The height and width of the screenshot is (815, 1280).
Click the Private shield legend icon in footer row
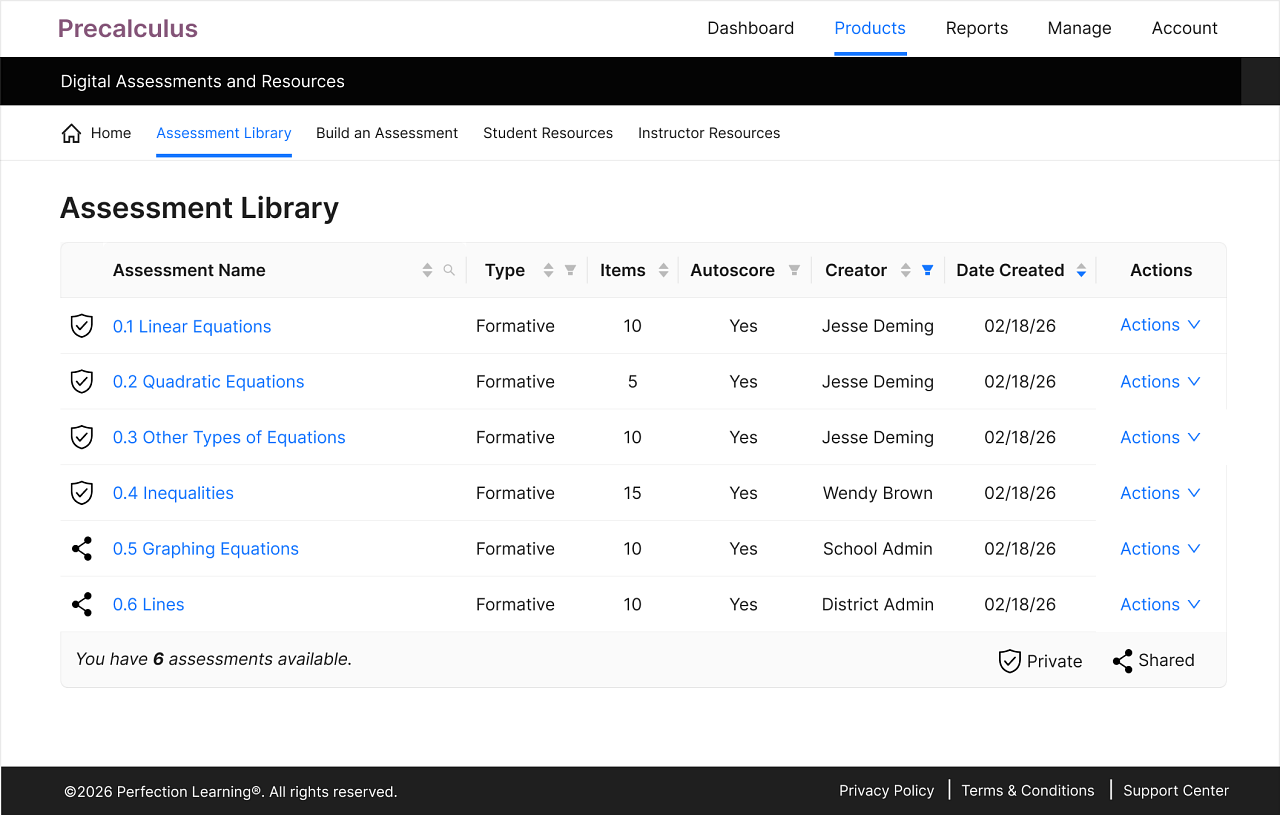1009,661
